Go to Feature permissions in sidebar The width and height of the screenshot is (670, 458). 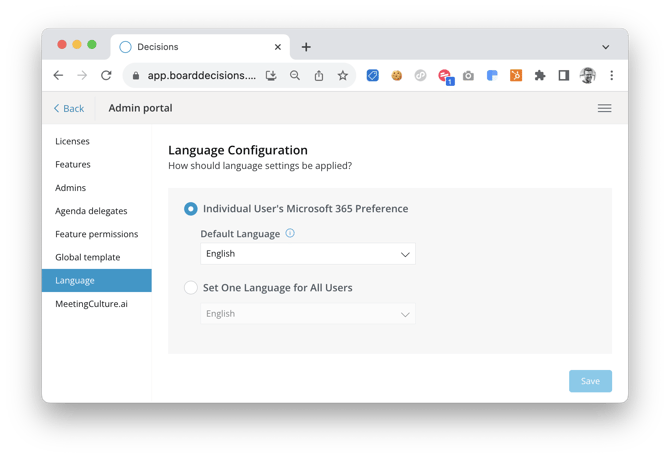pyautogui.click(x=96, y=234)
